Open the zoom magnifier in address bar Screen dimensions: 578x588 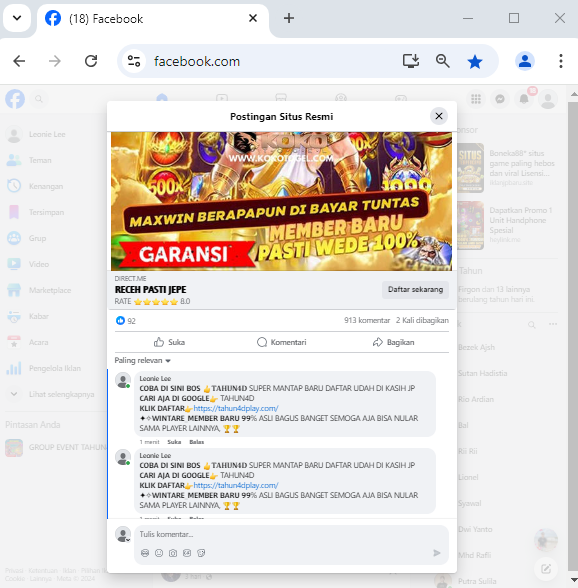point(443,61)
